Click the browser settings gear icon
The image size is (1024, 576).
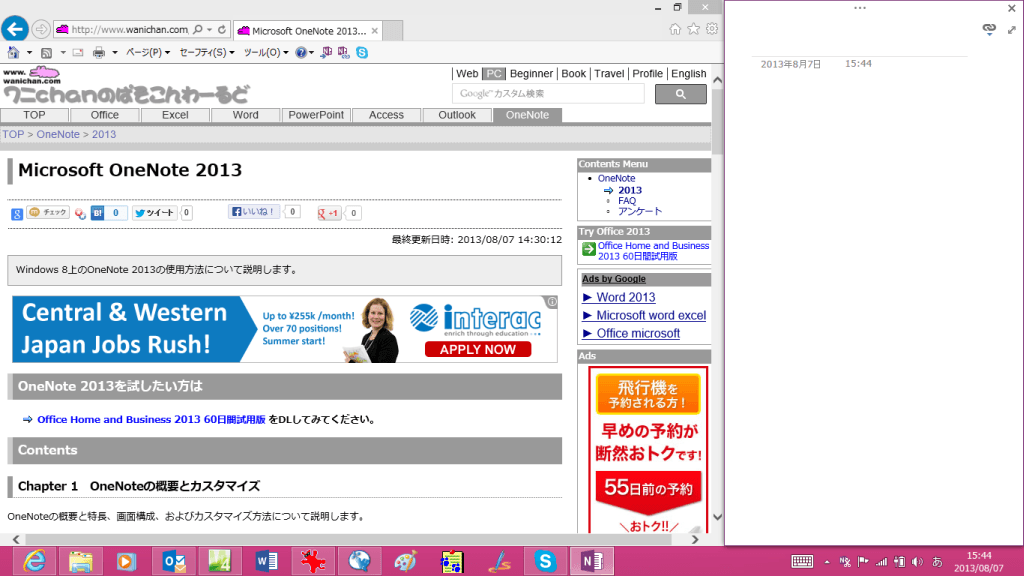(x=712, y=29)
